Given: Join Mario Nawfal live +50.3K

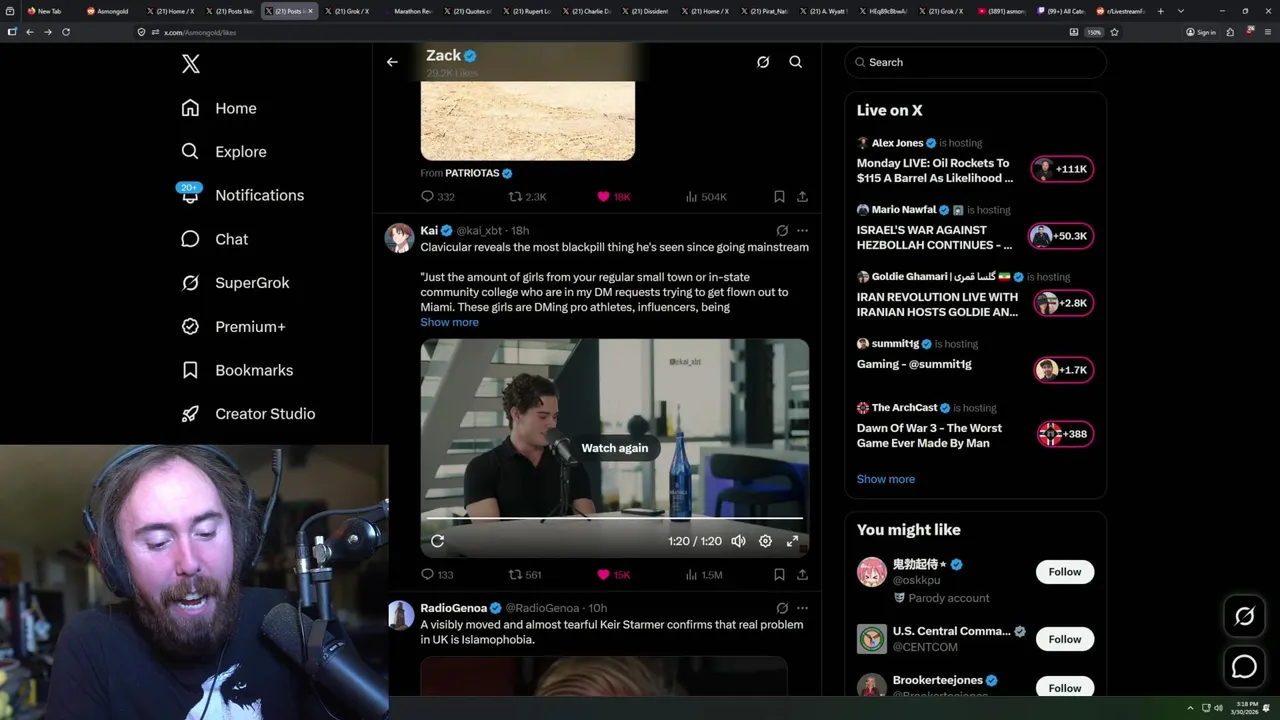Looking at the screenshot, I should [1061, 236].
